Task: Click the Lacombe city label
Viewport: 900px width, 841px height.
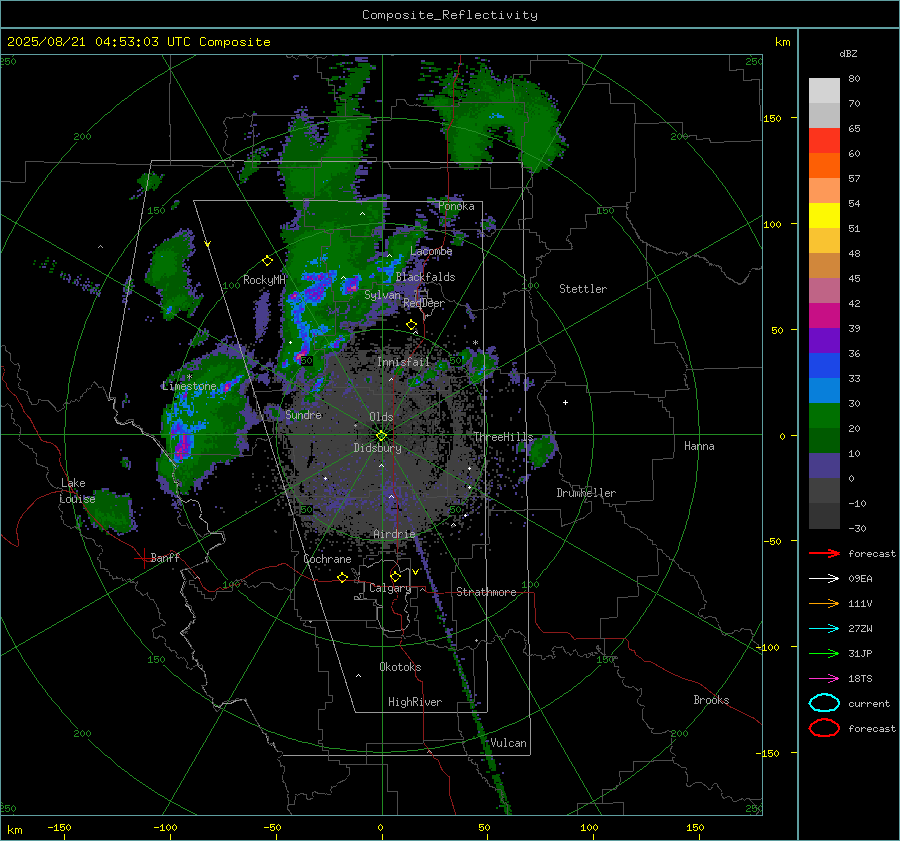Action: (431, 251)
